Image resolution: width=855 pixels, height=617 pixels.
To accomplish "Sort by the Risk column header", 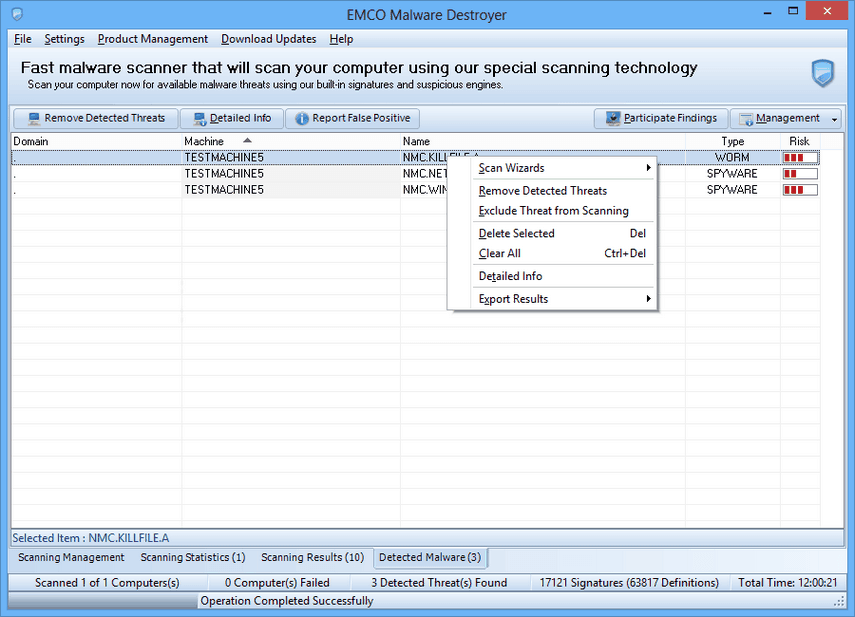I will click(x=799, y=141).
